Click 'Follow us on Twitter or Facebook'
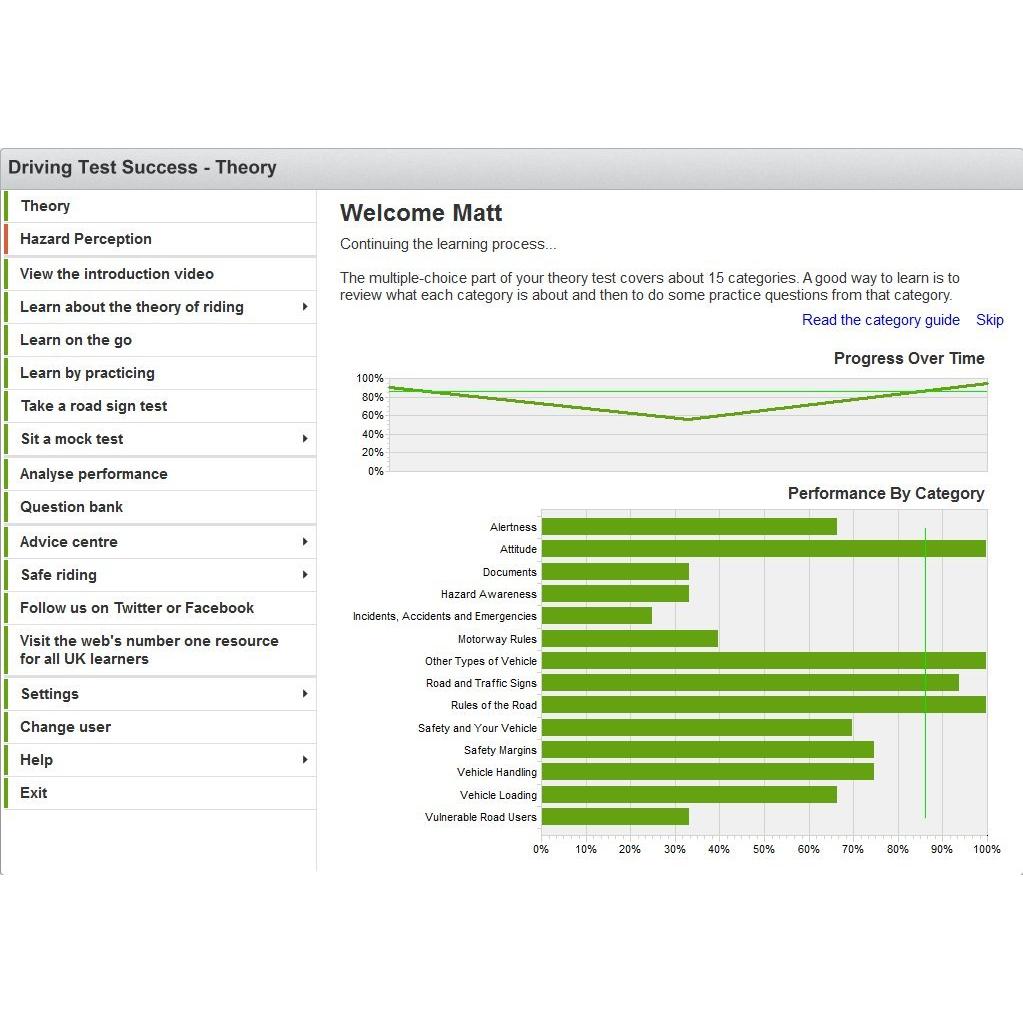Screen dimensions: 1023x1023 pos(160,608)
